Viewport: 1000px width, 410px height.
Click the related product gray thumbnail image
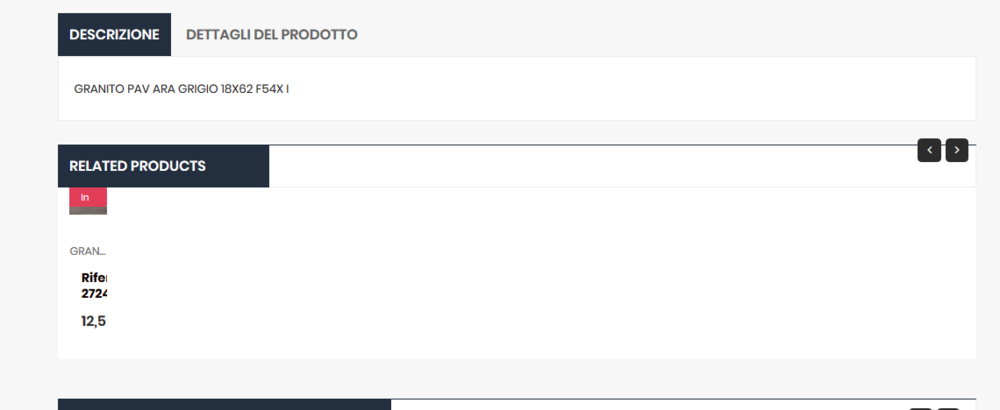click(x=88, y=211)
